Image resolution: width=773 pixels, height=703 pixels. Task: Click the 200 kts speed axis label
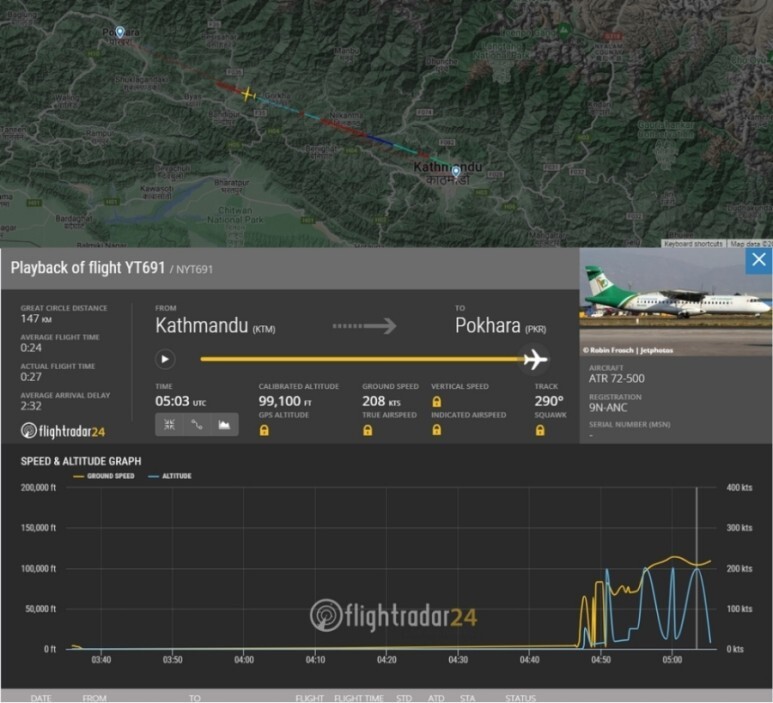(x=739, y=568)
